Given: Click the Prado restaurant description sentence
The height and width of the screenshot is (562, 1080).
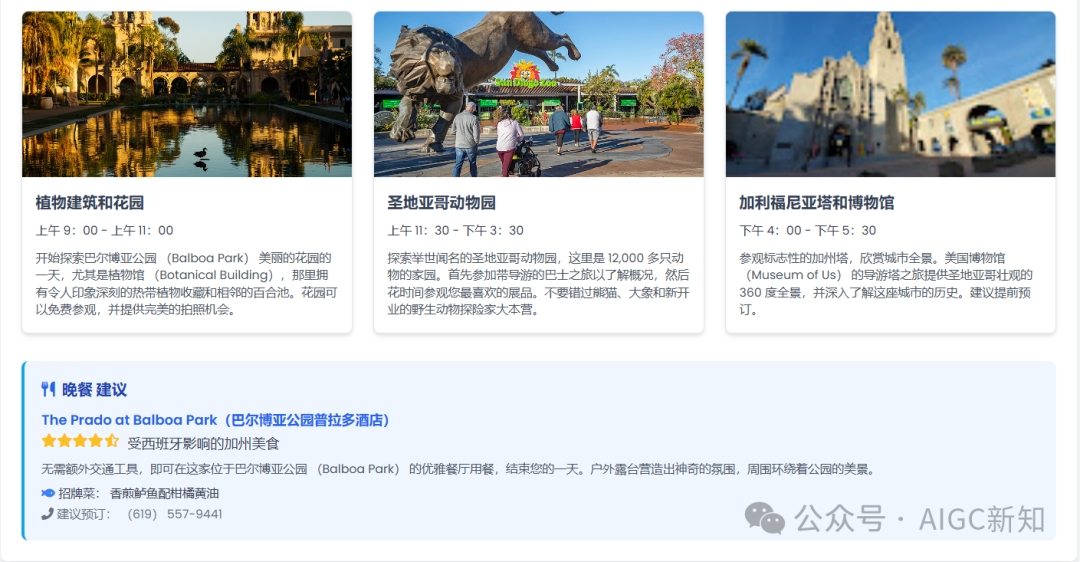Looking at the screenshot, I should pyautogui.click(x=459, y=470).
